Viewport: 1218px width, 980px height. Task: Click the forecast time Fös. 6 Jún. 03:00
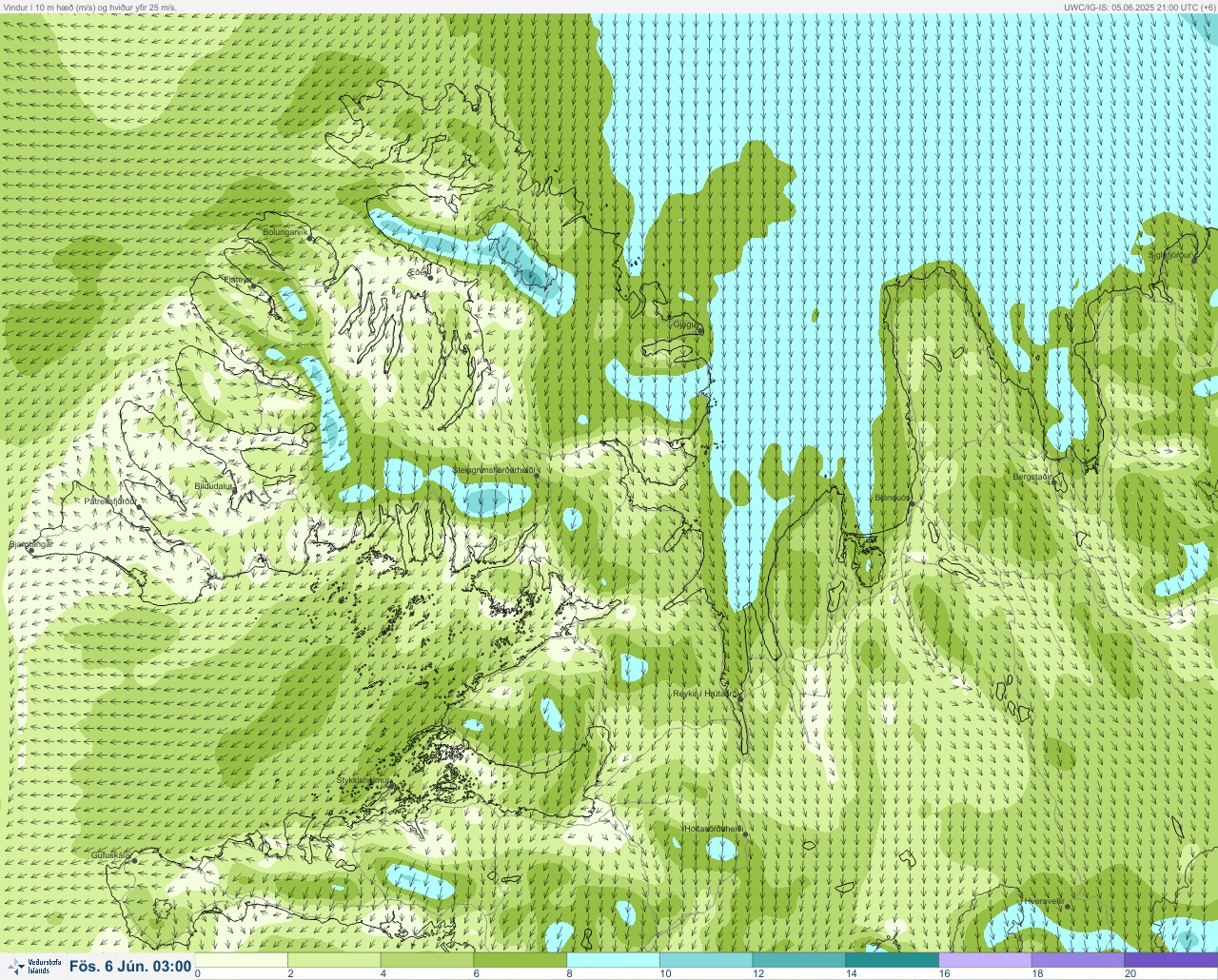(x=130, y=967)
